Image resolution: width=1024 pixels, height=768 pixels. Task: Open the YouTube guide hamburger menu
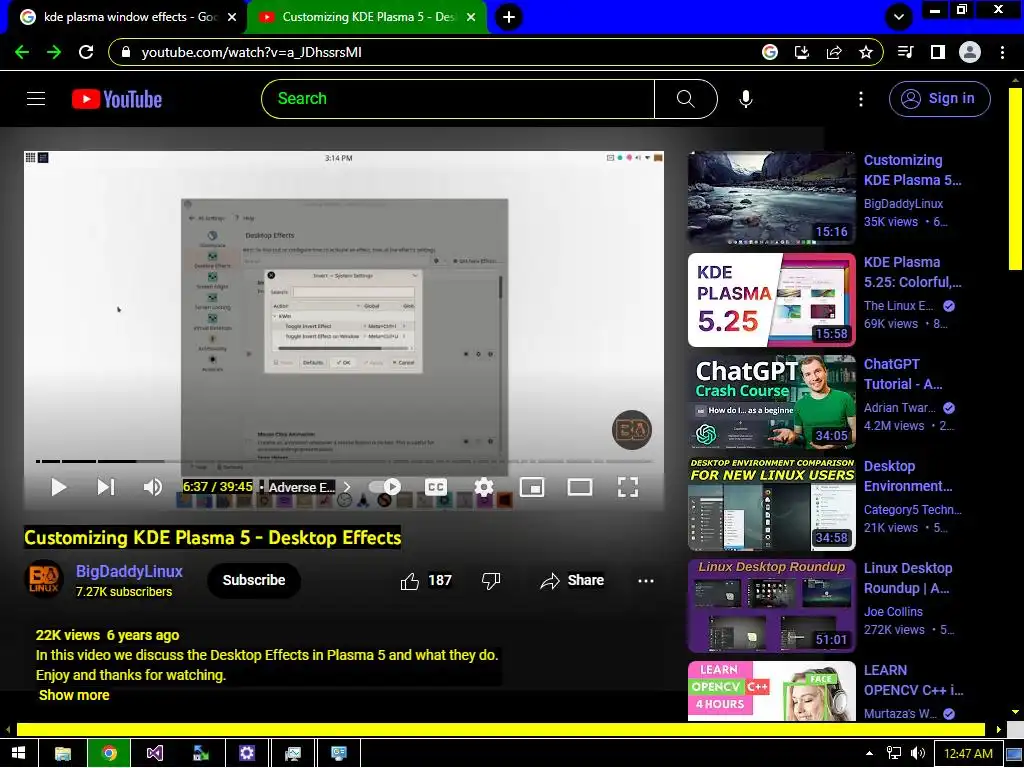[x=36, y=99]
